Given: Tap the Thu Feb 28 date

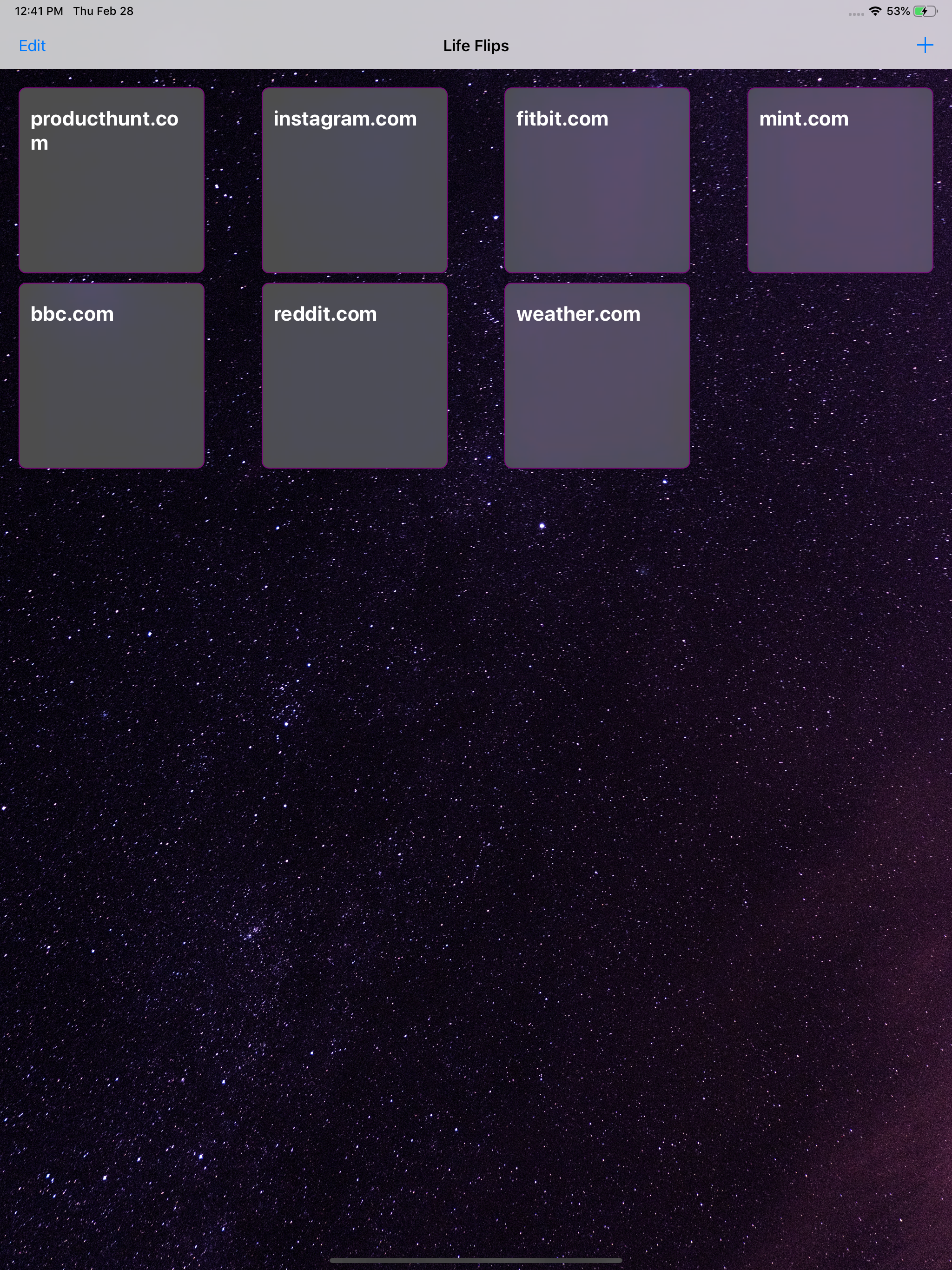Looking at the screenshot, I should [x=103, y=12].
